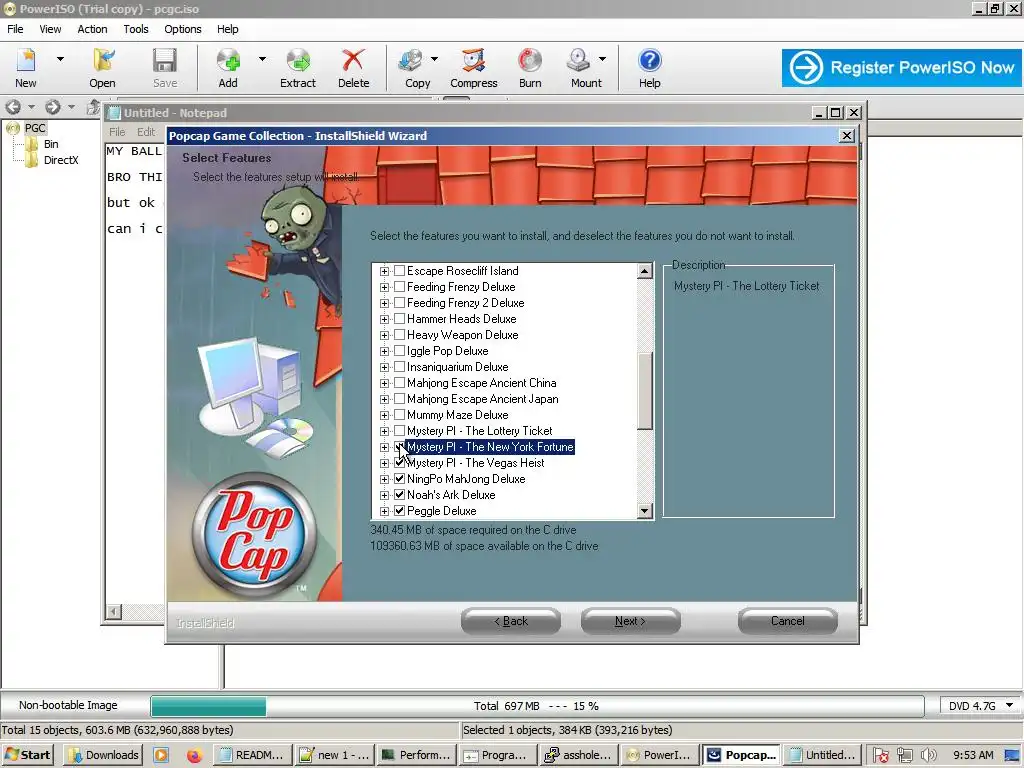The width and height of the screenshot is (1024, 768).
Task: Check the Hammer Heads Deluxe checkbox
Action: 400,319
